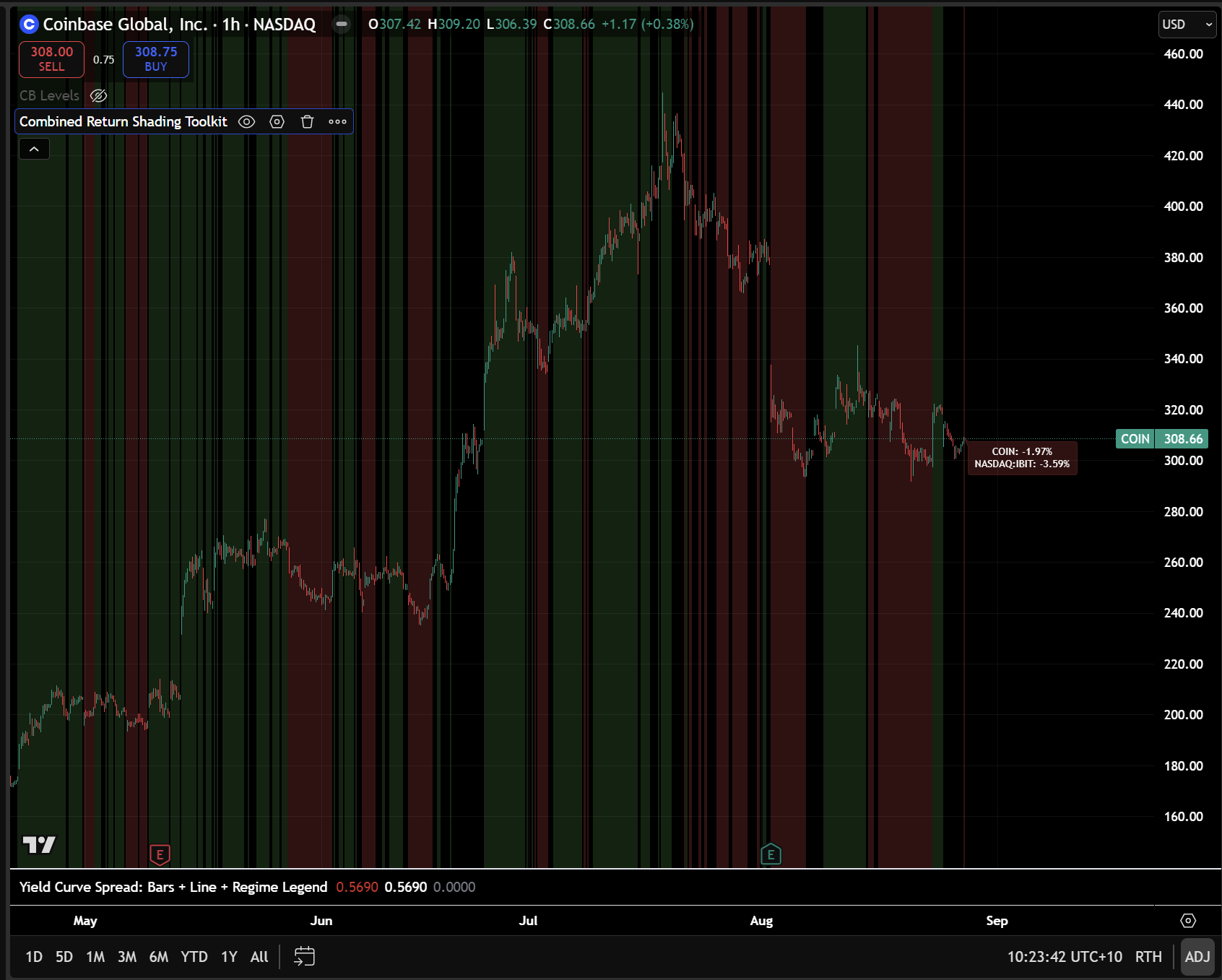Click the Yield Curve Spread value 0.5690
1222x980 pixels.
(x=357, y=887)
